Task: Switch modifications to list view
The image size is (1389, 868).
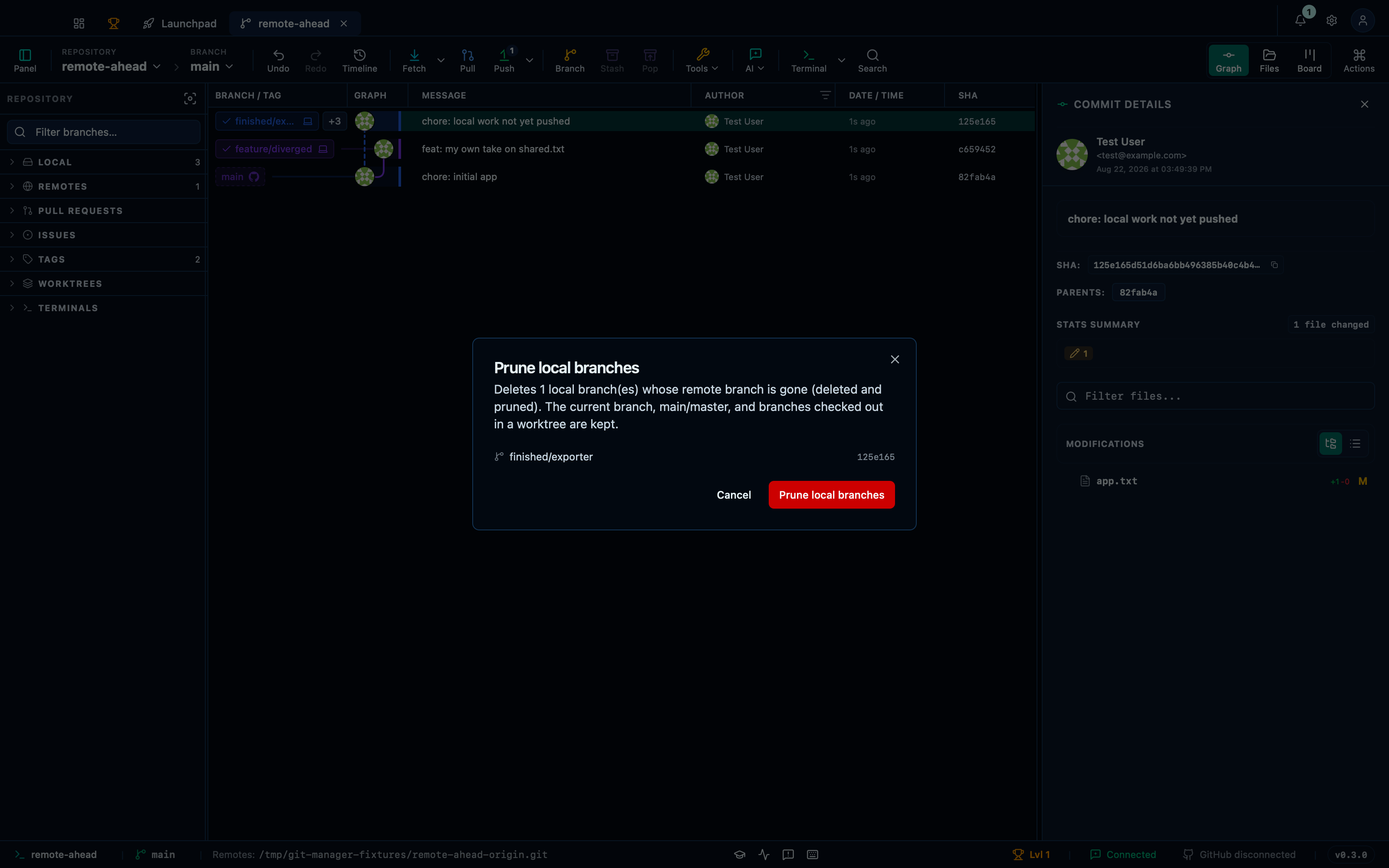Action: 1355,444
